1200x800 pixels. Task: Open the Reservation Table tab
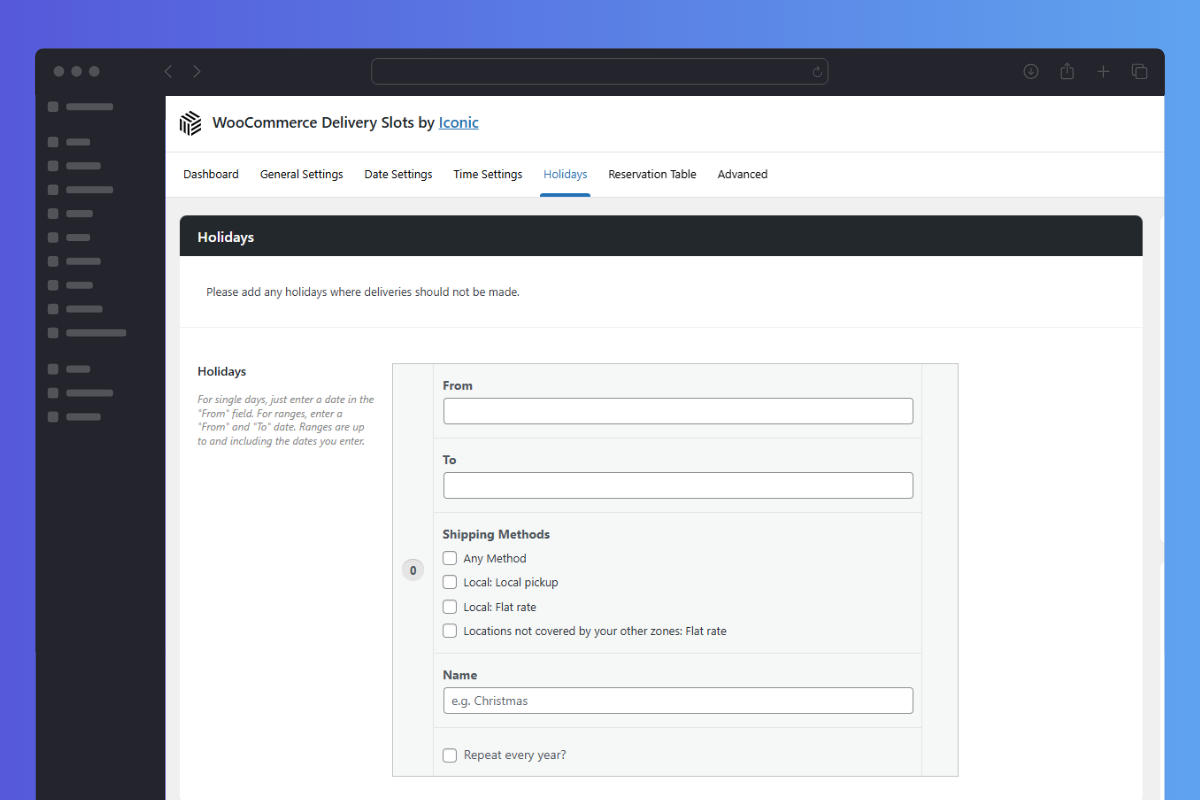[652, 174]
